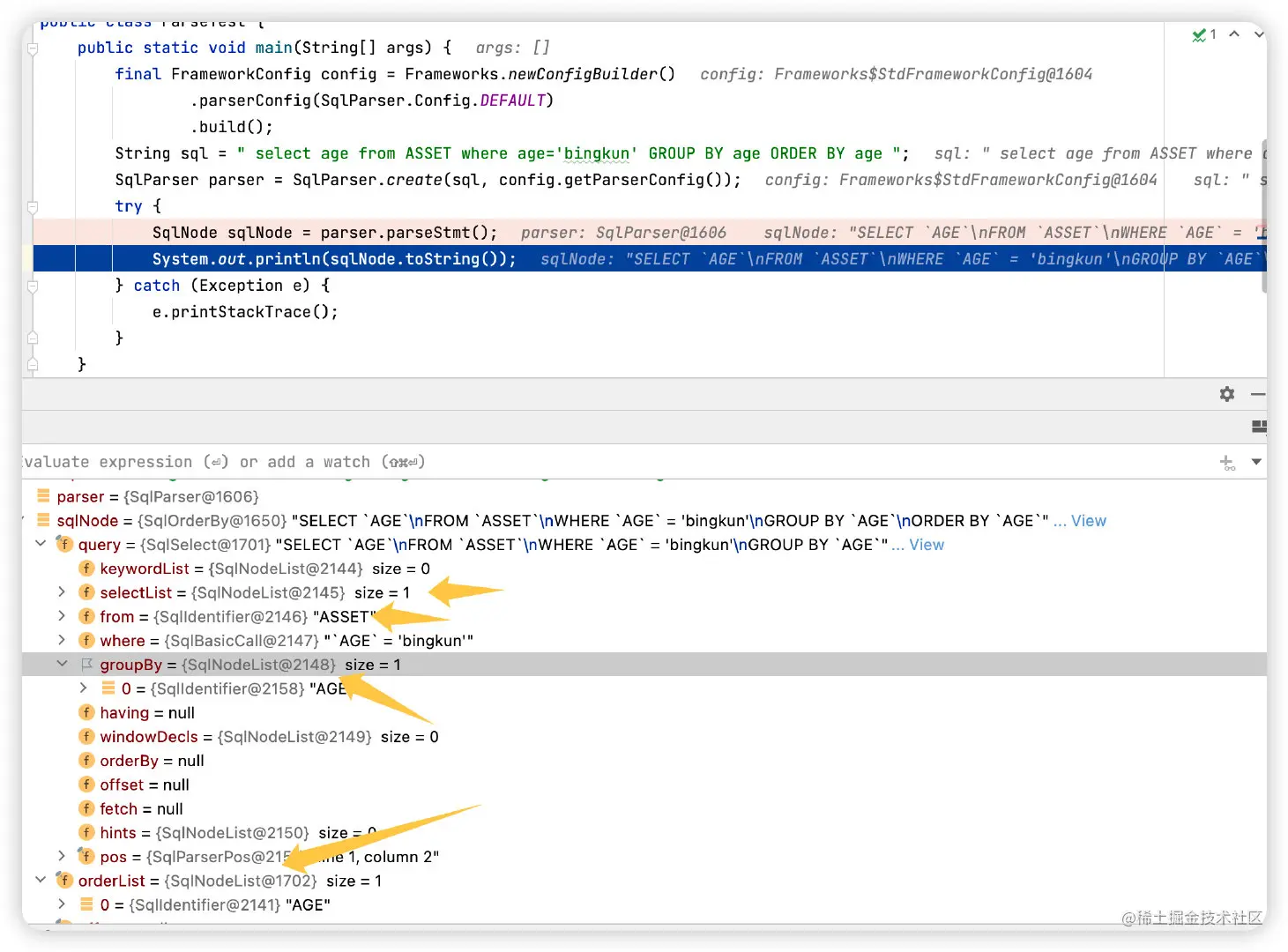
Task: Click the field icon beside offset
Action: tap(86, 785)
